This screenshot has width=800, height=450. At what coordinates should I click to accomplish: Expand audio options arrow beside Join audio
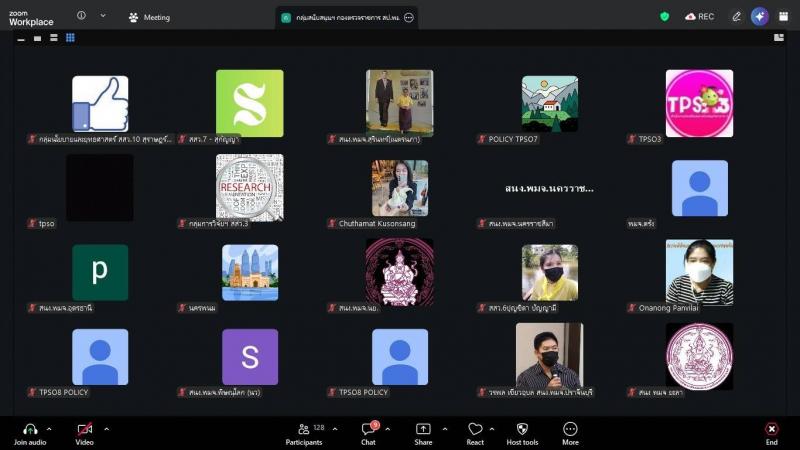click(49, 430)
